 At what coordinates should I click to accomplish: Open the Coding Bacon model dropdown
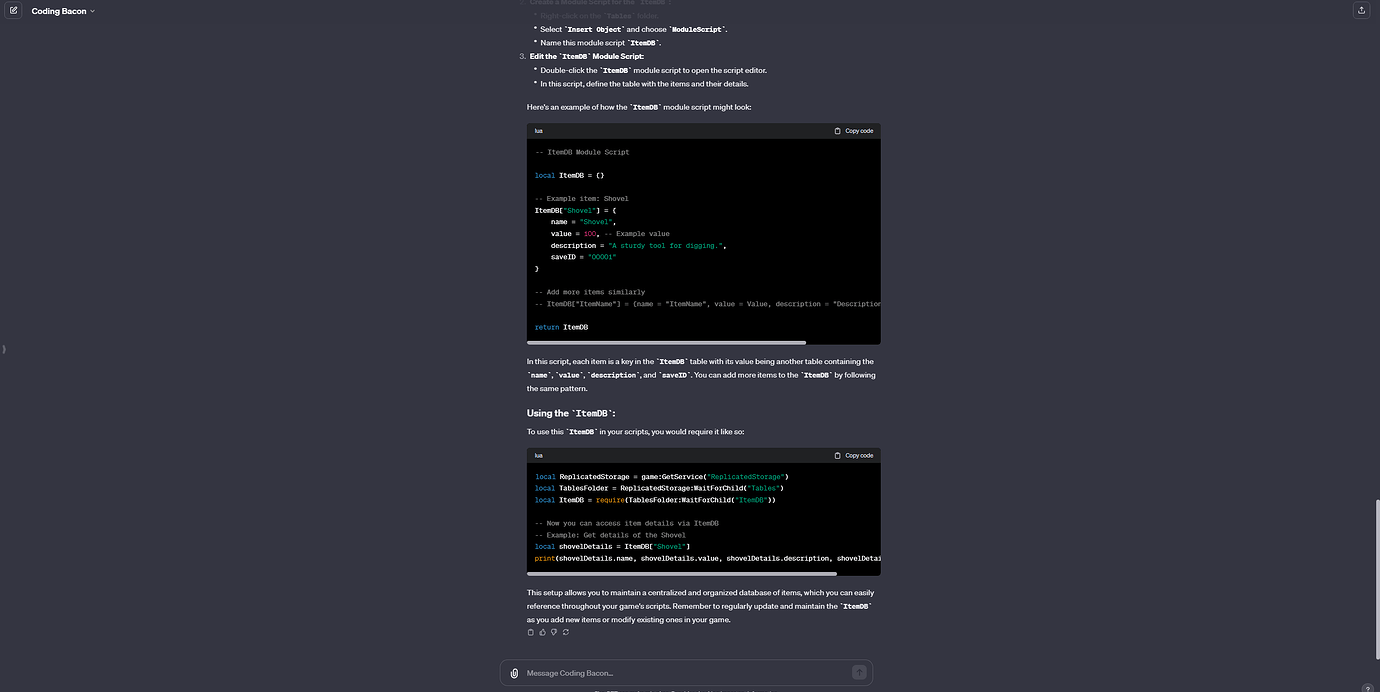click(x=63, y=11)
